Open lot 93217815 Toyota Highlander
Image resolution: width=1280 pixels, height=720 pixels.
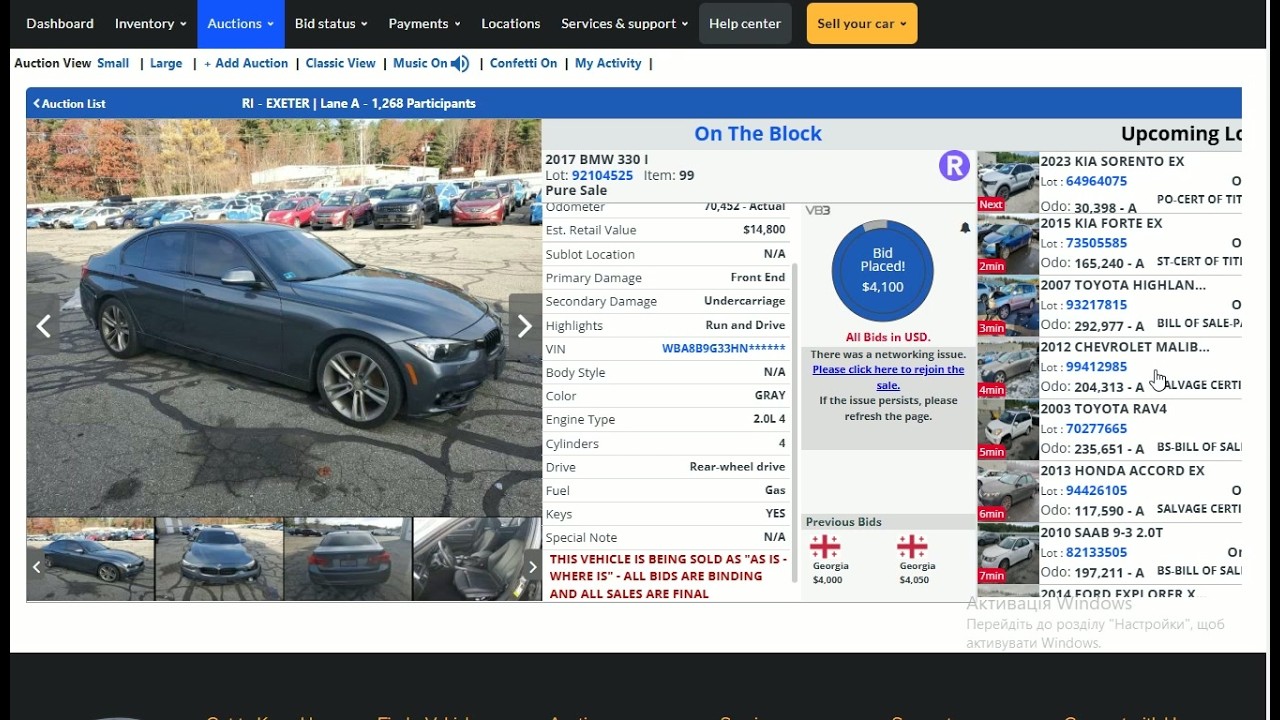pyautogui.click(x=1096, y=305)
